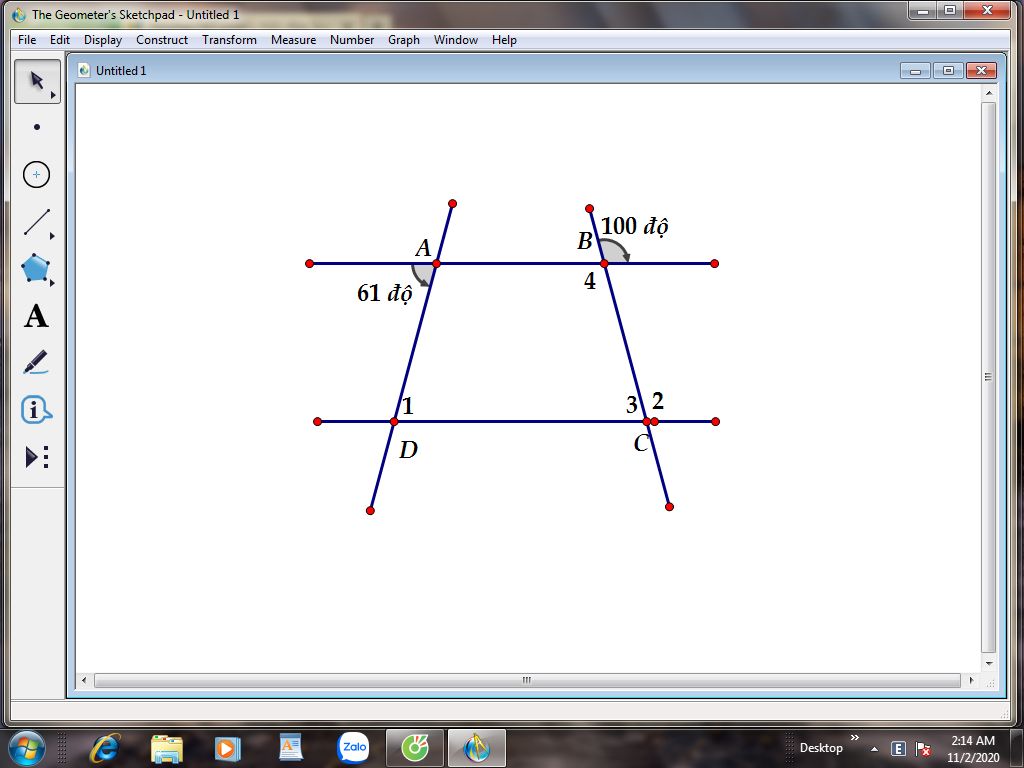Select the Polygon tool
The width and height of the screenshot is (1024, 768).
pyautogui.click(x=36, y=268)
